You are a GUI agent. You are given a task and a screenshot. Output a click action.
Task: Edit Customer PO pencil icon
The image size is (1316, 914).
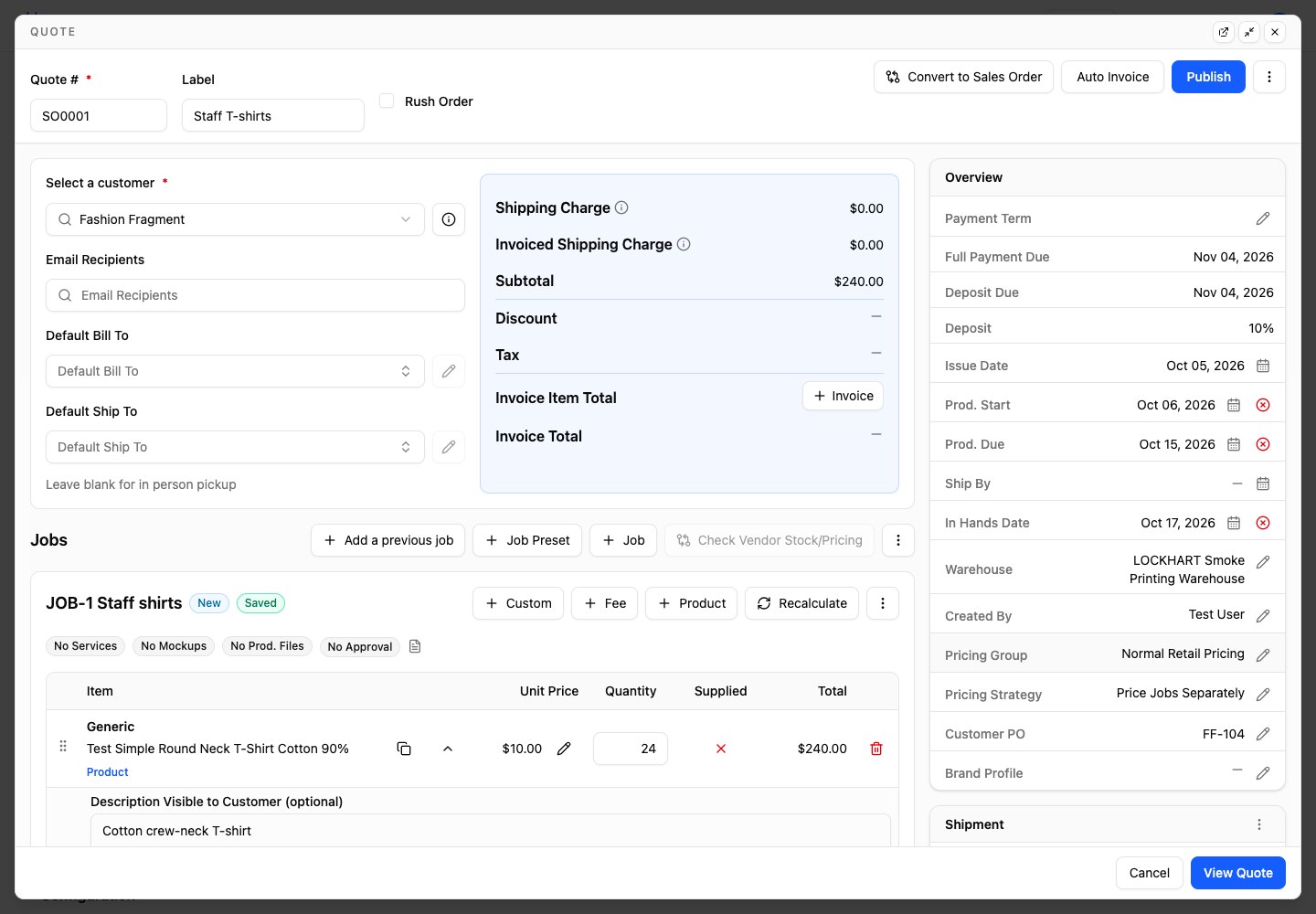pos(1263,734)
